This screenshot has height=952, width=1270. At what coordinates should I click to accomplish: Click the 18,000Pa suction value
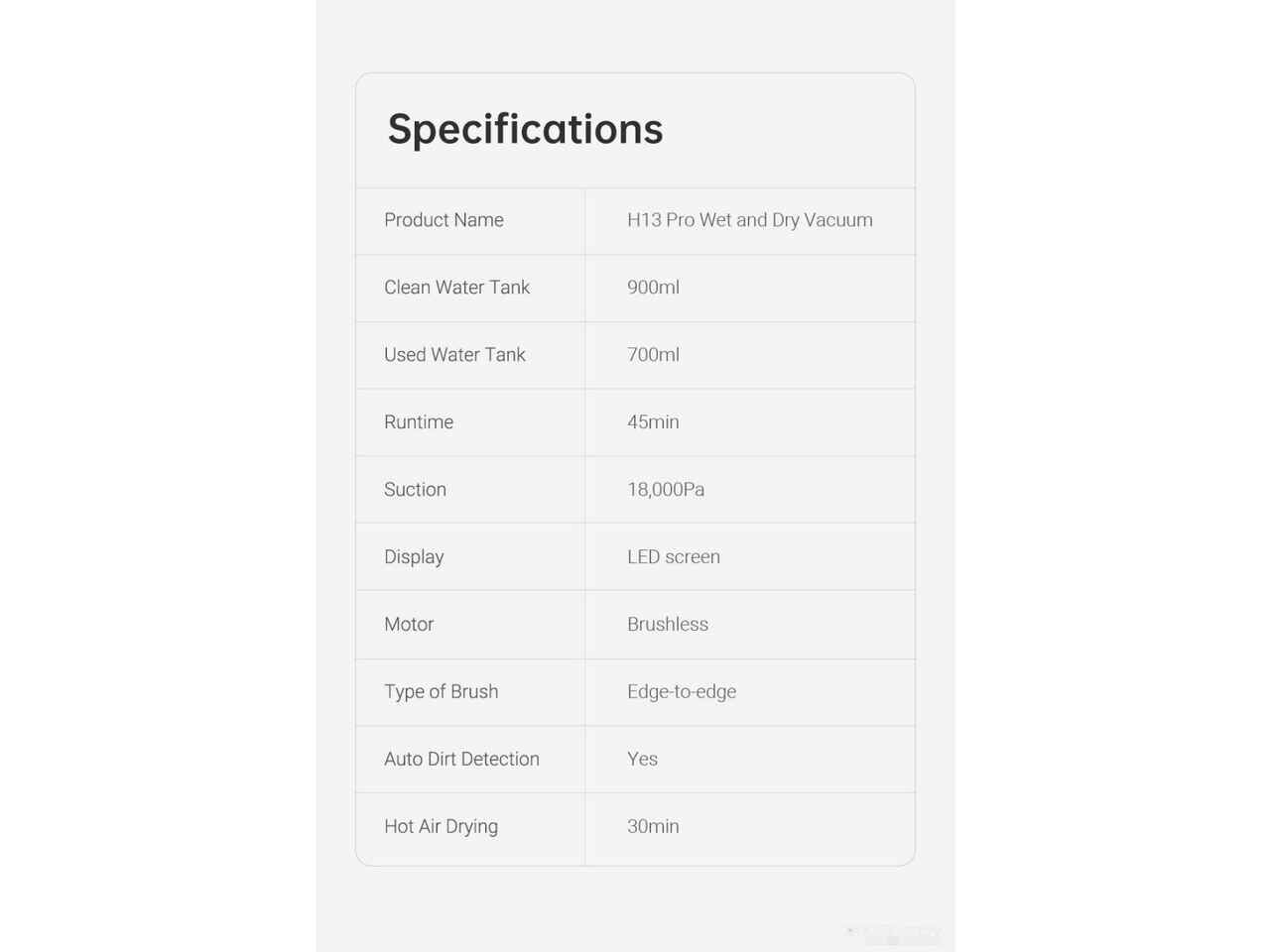point(666,490)
